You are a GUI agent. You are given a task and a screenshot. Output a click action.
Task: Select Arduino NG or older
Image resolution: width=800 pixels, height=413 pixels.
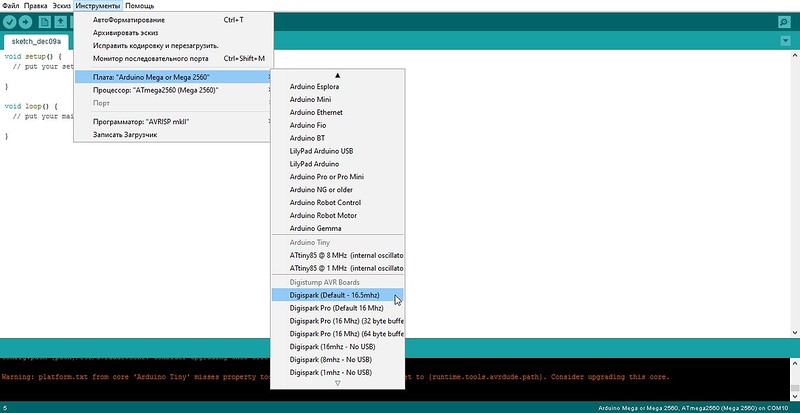[x=337, y=189]
